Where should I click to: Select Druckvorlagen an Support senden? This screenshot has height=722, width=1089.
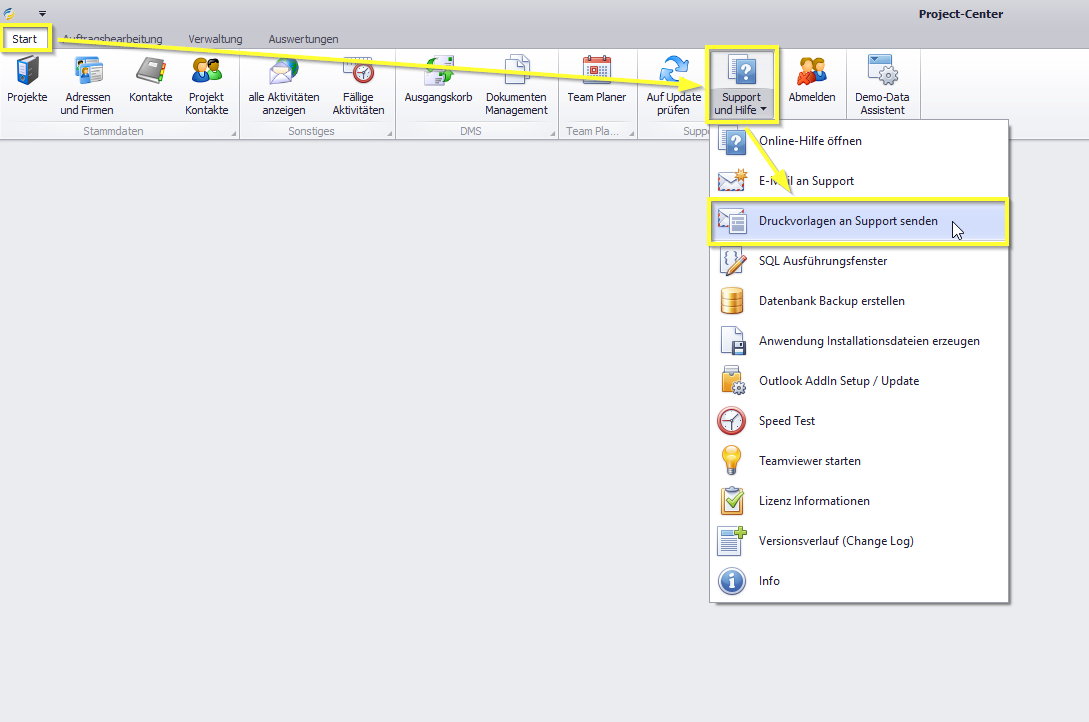tap(848, 221)
